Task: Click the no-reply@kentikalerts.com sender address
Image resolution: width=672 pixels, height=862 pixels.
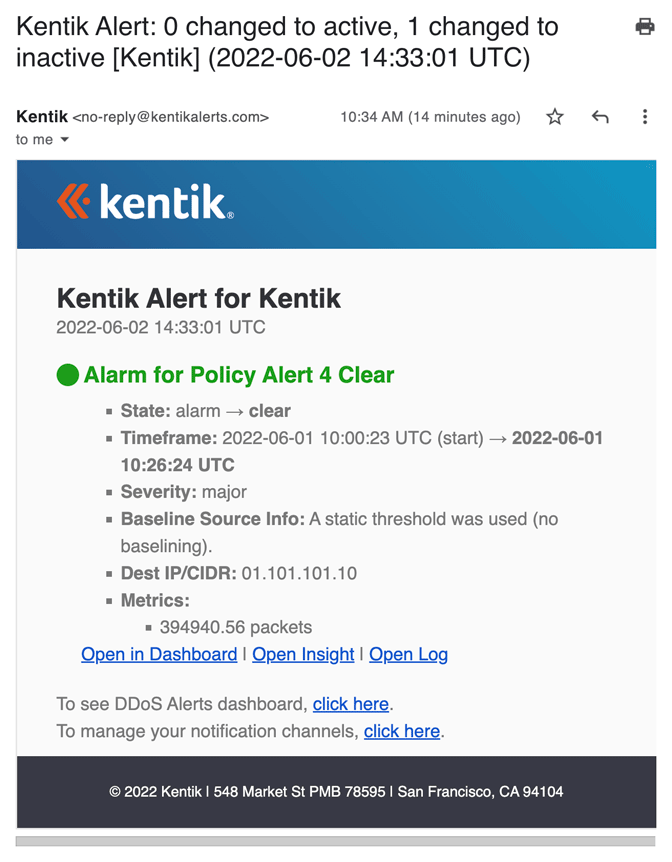Action: pyautogui.click(x=171, y=117)
